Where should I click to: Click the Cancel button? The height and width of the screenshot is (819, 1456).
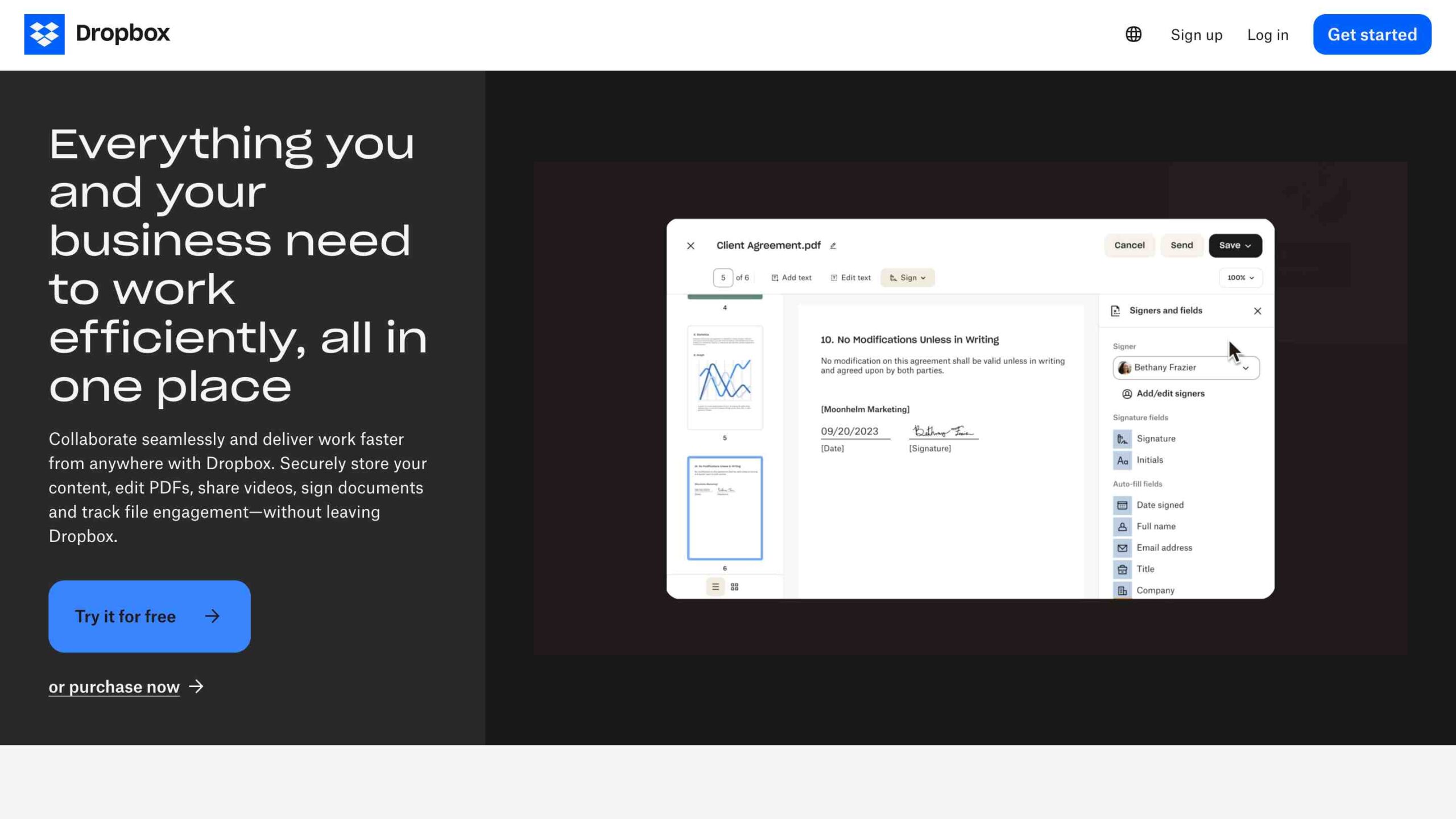(x=1129, y=245)
